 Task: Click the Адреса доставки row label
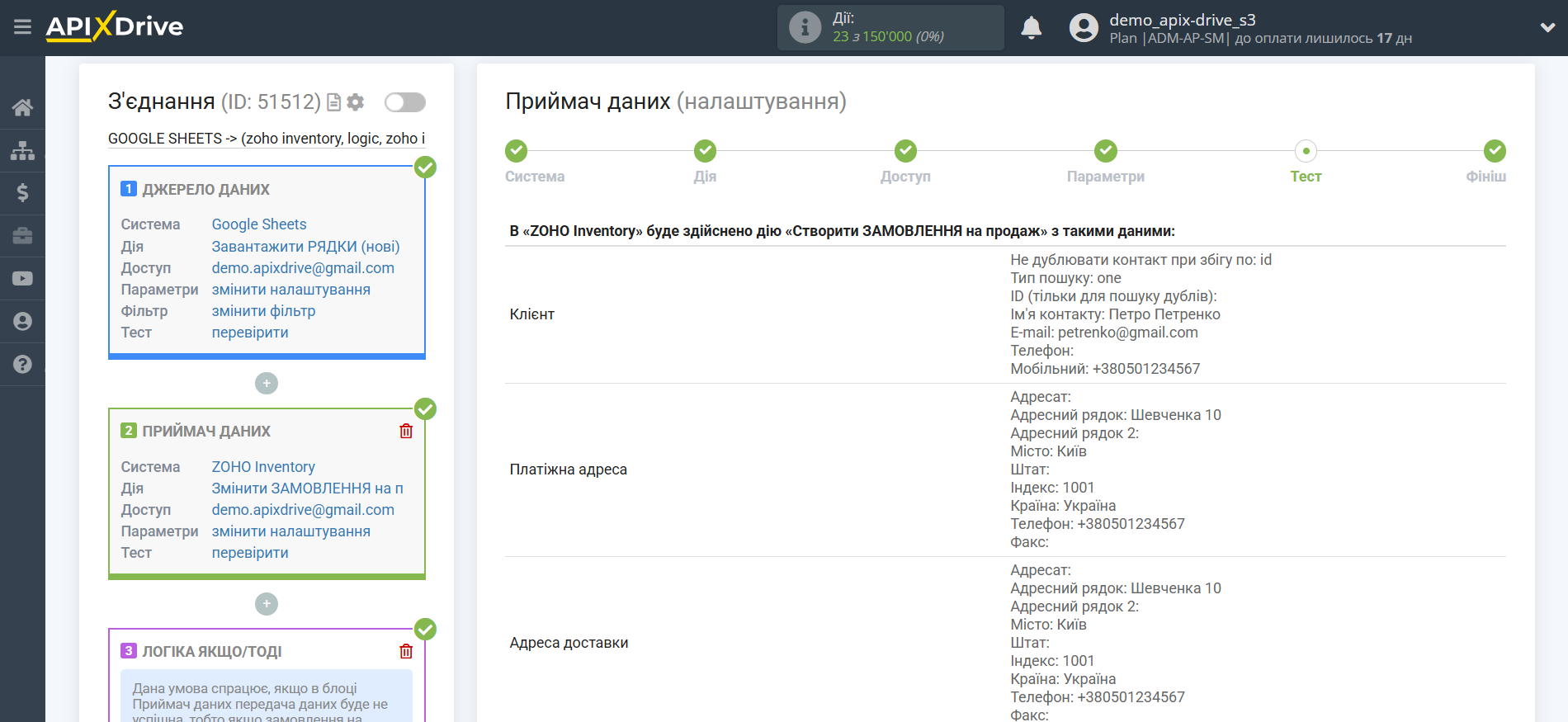(569, 643)
